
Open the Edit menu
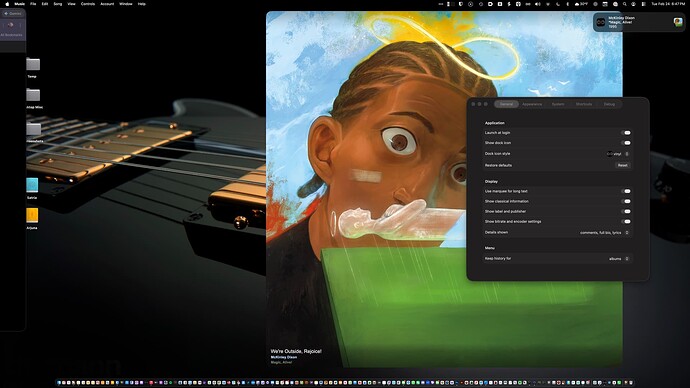[x=45, y=4]
